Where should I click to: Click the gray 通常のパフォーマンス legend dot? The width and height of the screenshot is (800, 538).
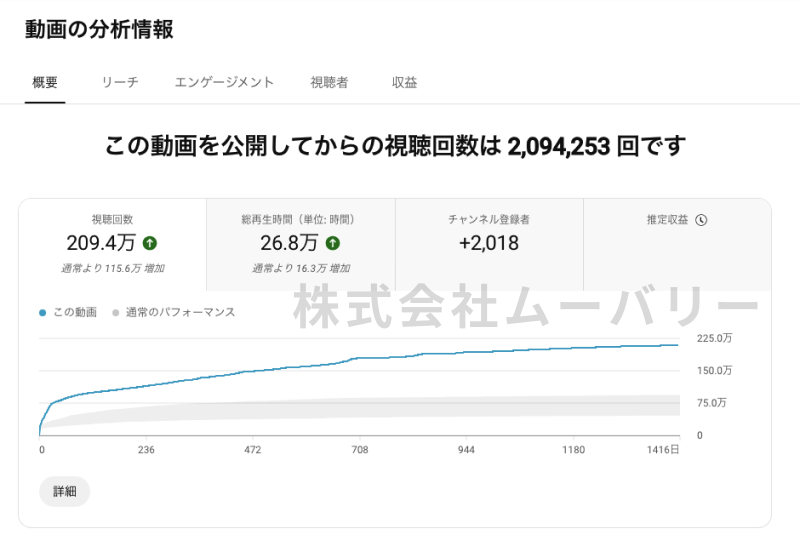click(116, 313)
